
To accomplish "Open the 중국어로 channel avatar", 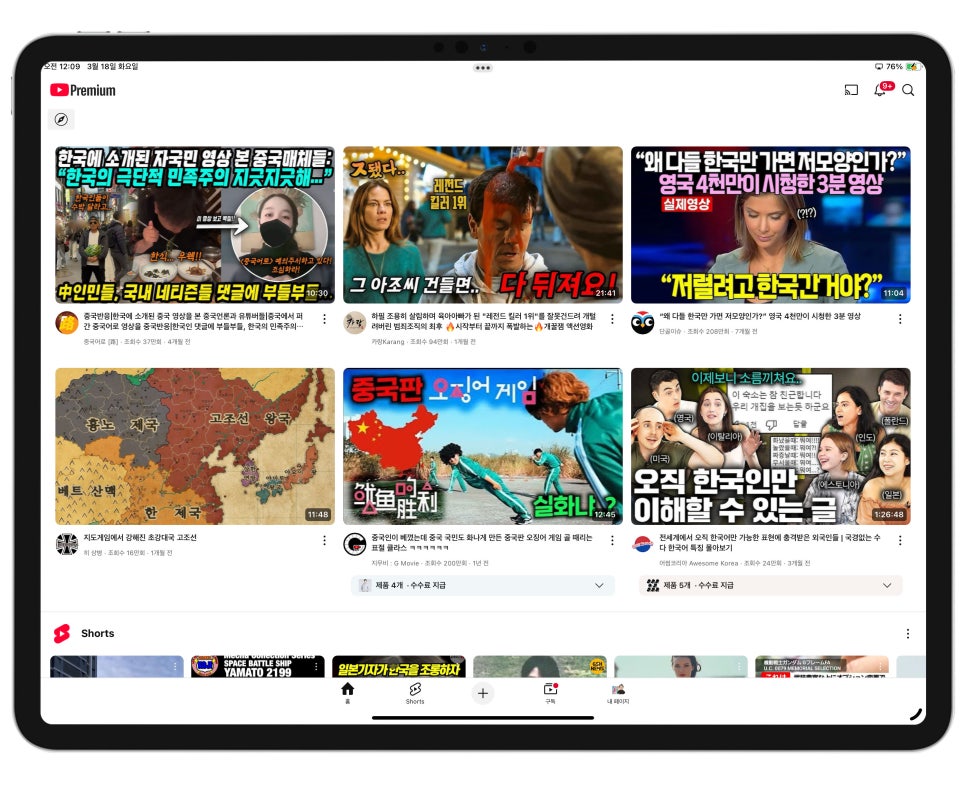I will (67, 322).
